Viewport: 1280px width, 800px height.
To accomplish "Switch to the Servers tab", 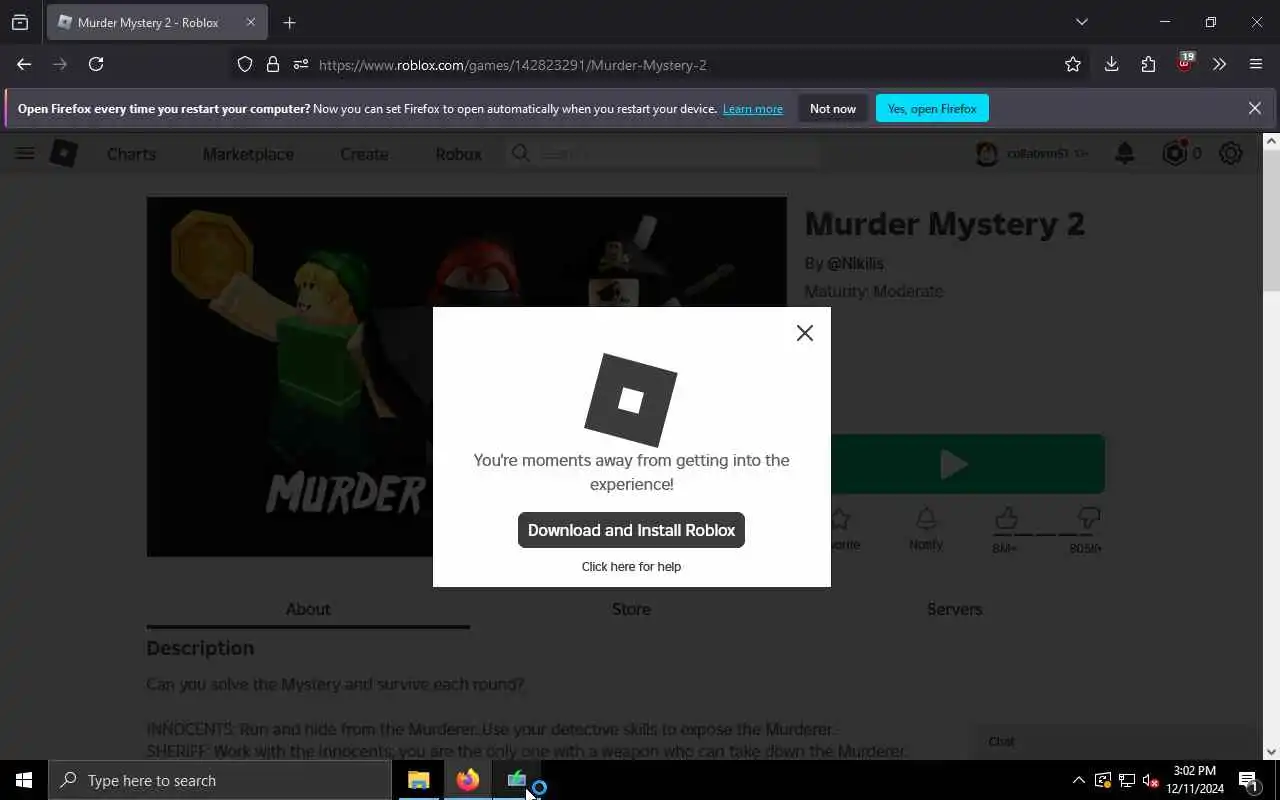I will (x=954, y=609).
